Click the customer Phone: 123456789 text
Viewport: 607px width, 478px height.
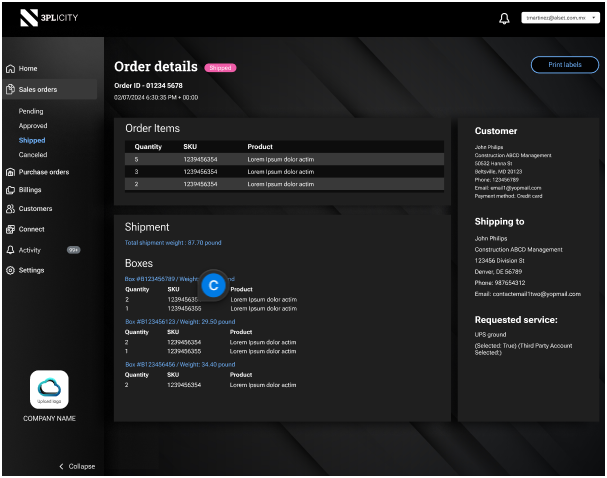pyautogui.click(x=497, y=180)
